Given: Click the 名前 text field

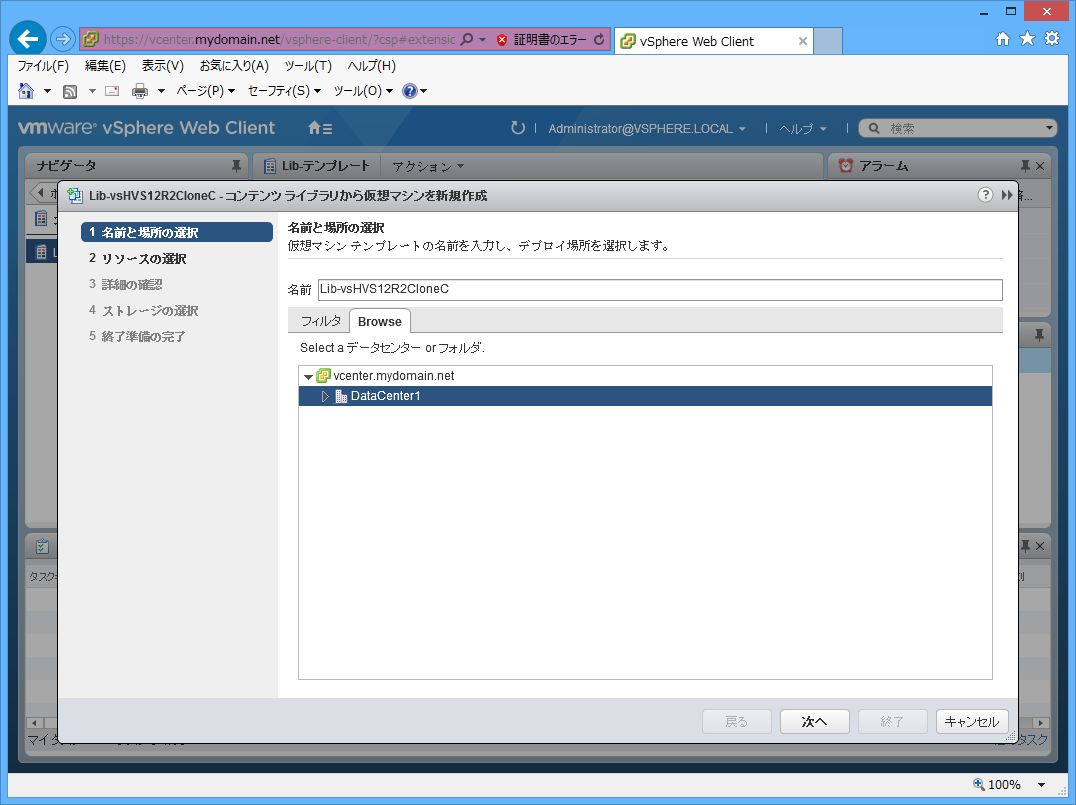Looking at the screenshot, I should [x=660, y=289].
